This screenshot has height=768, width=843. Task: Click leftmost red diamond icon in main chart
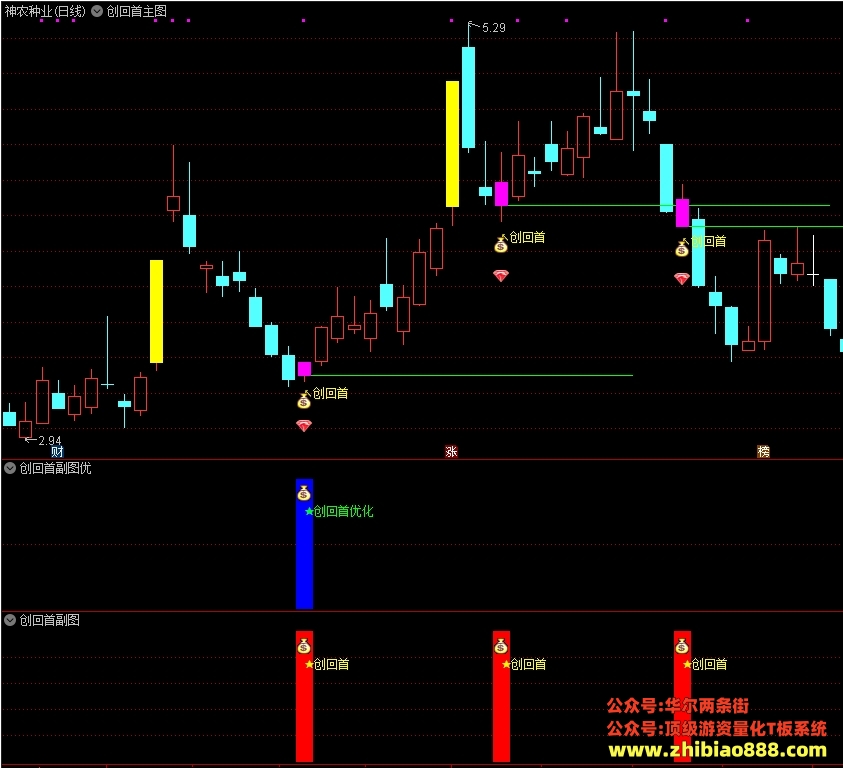304,425
